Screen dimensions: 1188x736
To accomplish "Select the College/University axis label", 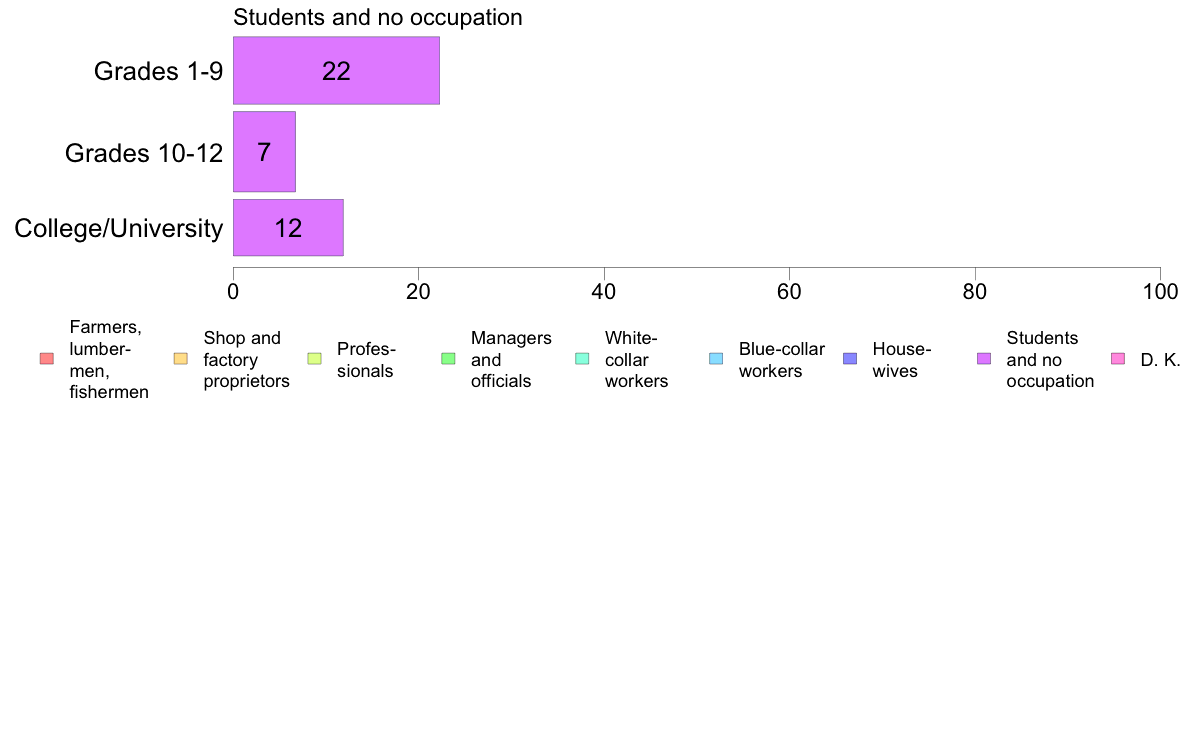I will [x=119, y=229].
